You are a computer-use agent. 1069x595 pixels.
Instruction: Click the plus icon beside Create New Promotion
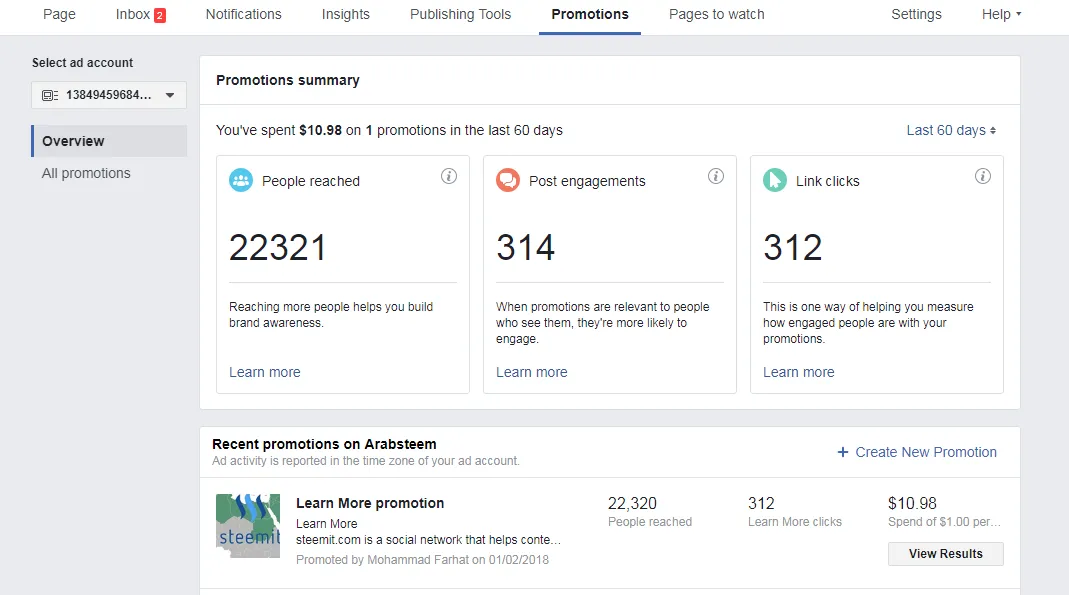click(843, 452)
